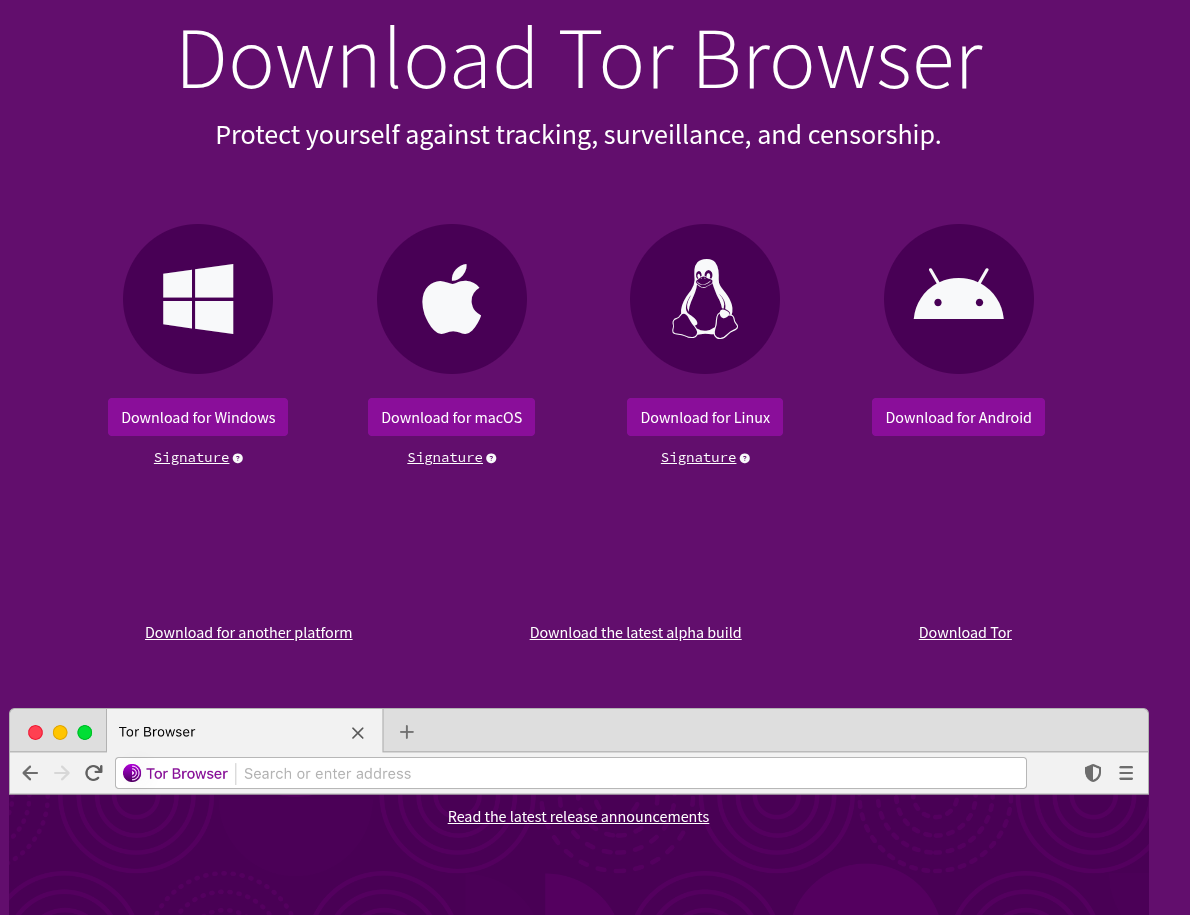
Task: Open Read the latest release announcements link
Action: tap(578, 816)
